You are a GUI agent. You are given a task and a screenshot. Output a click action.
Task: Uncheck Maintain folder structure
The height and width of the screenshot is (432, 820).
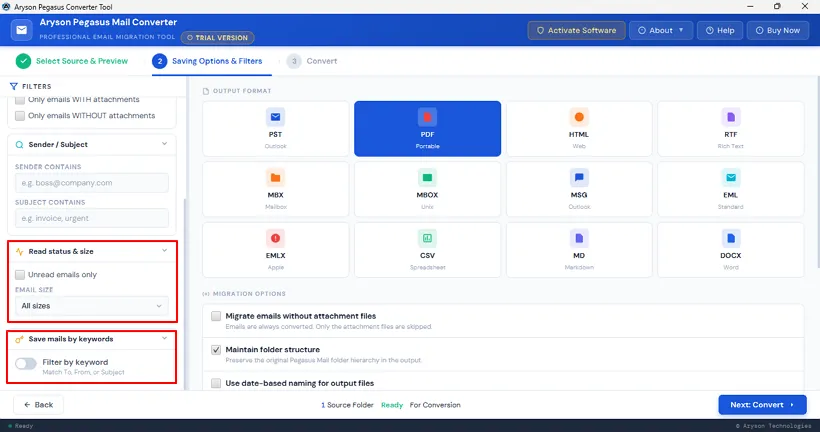point(216,350)
